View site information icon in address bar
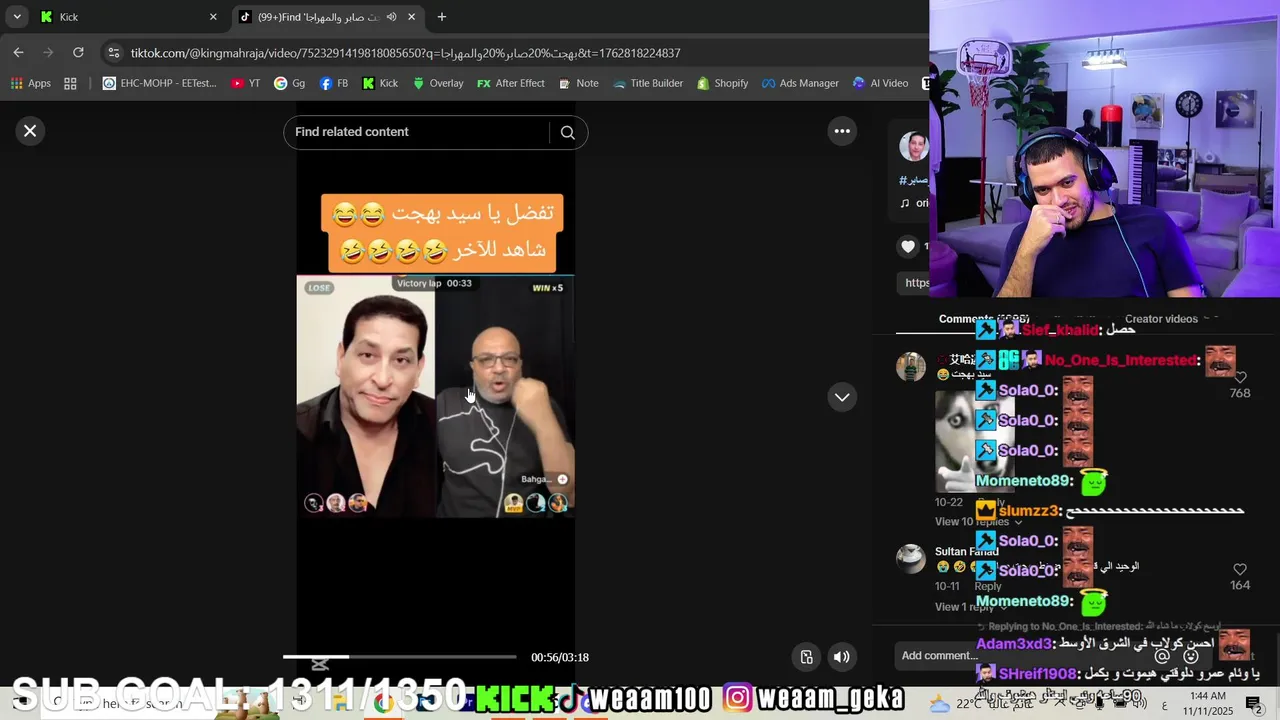 113,53
